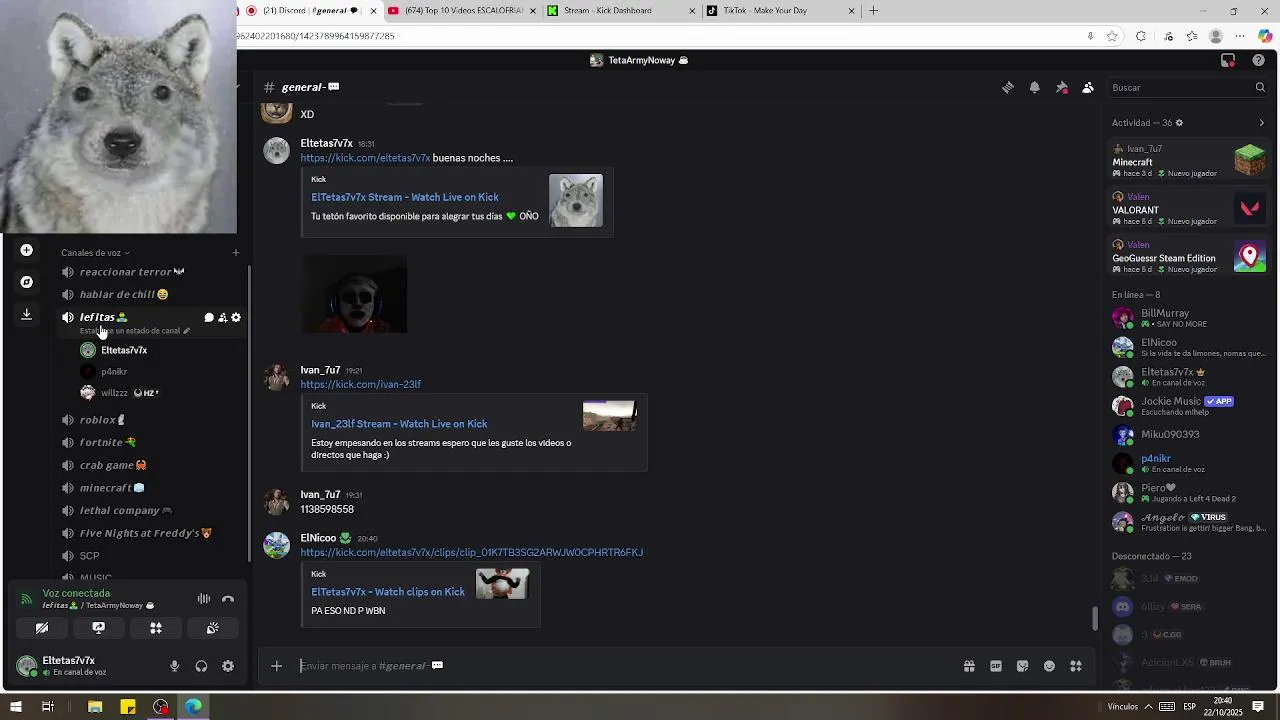Open wolf thumbnail in Kick embed
Image resolution: width=1280 pixels, height=720 pixels.
point(576,201)
